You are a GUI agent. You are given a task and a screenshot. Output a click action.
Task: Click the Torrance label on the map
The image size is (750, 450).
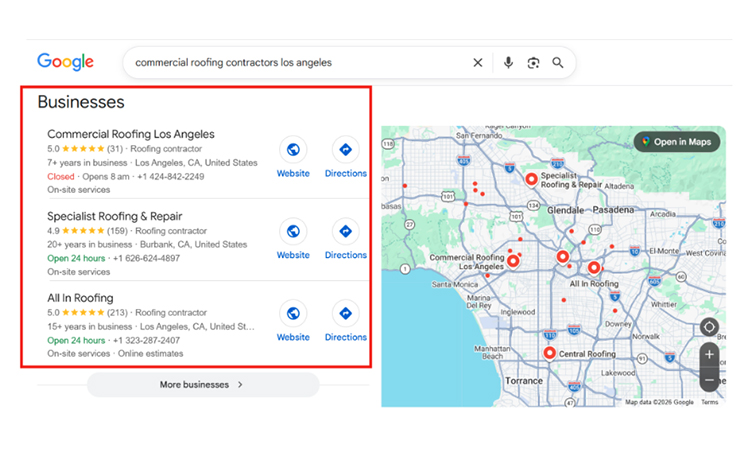[524, 381]
